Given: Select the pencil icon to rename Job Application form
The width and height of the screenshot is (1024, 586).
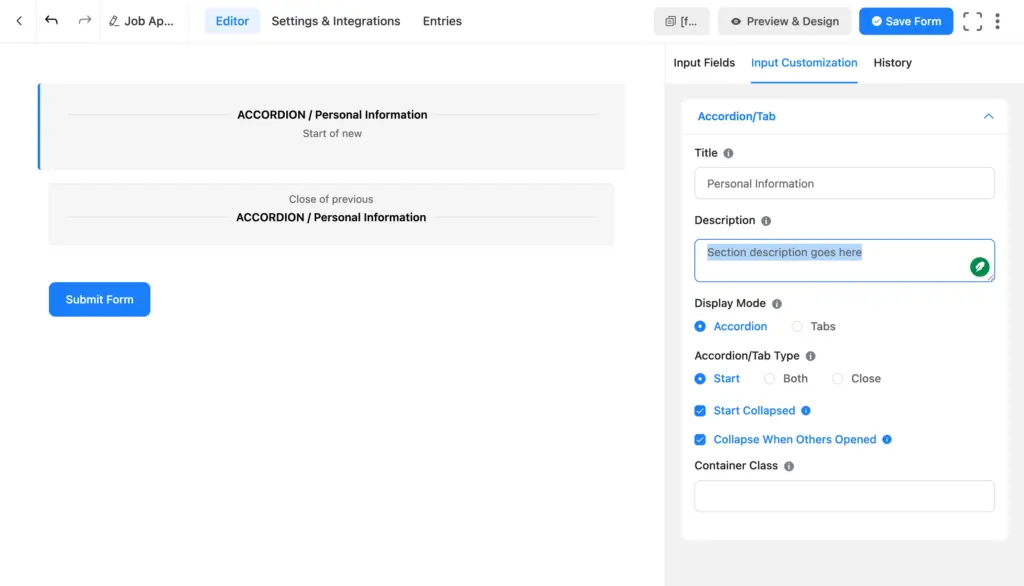Looking at the screenshot, I should click(115, 20).
